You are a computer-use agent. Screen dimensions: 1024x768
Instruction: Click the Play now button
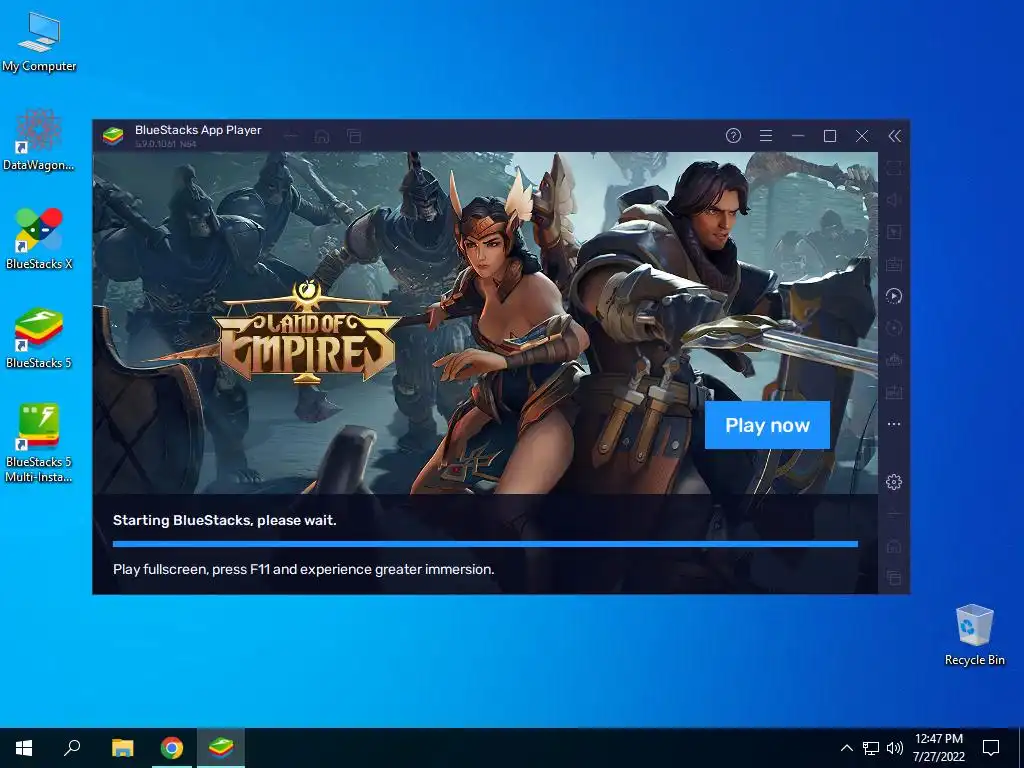click(x=767, y=425)
